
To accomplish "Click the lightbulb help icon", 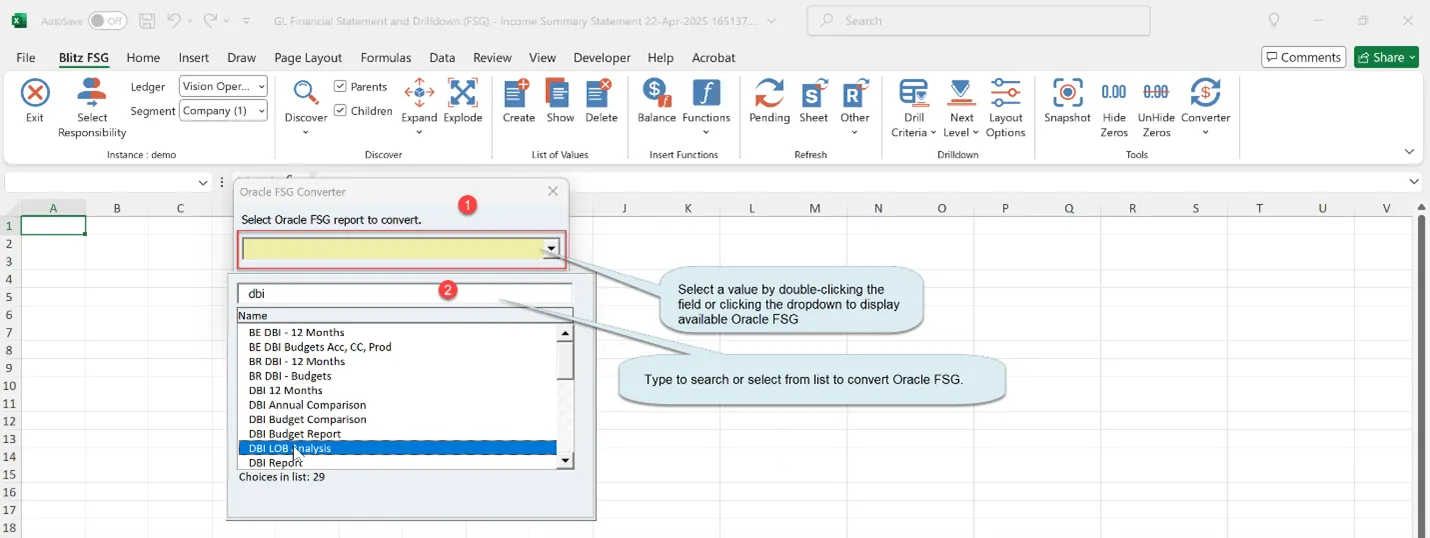I will (1274, 20).
